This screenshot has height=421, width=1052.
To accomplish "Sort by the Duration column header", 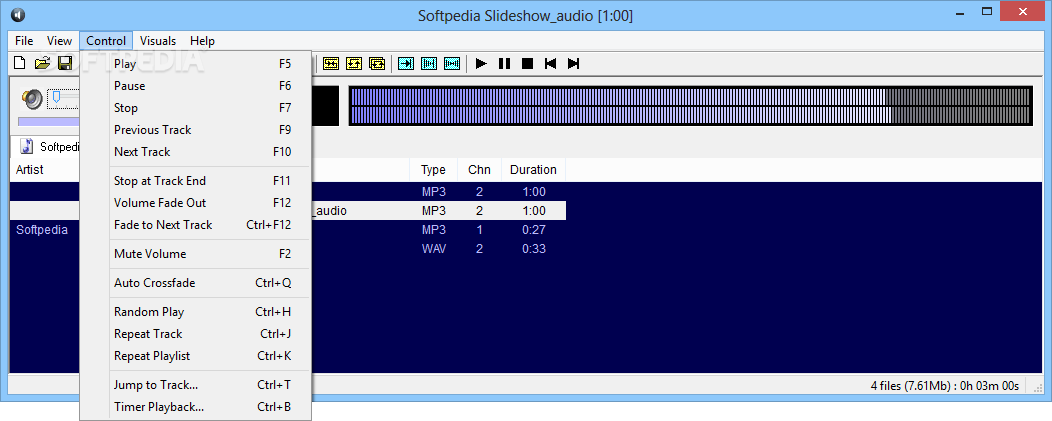I will pos(533,170).
